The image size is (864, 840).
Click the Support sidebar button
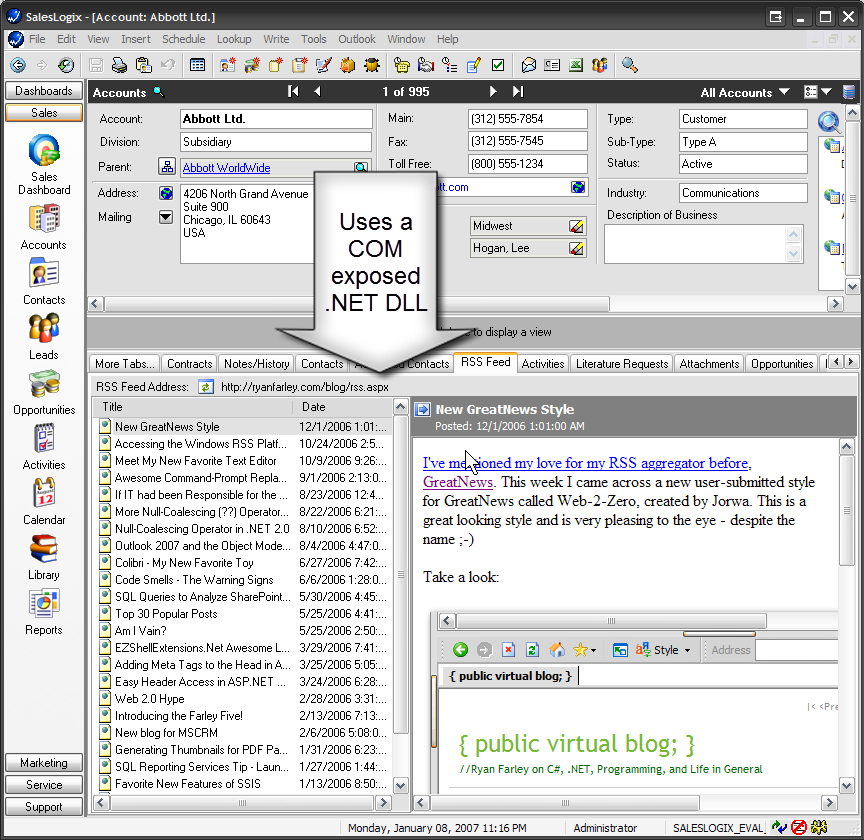(x=44, y=807)
